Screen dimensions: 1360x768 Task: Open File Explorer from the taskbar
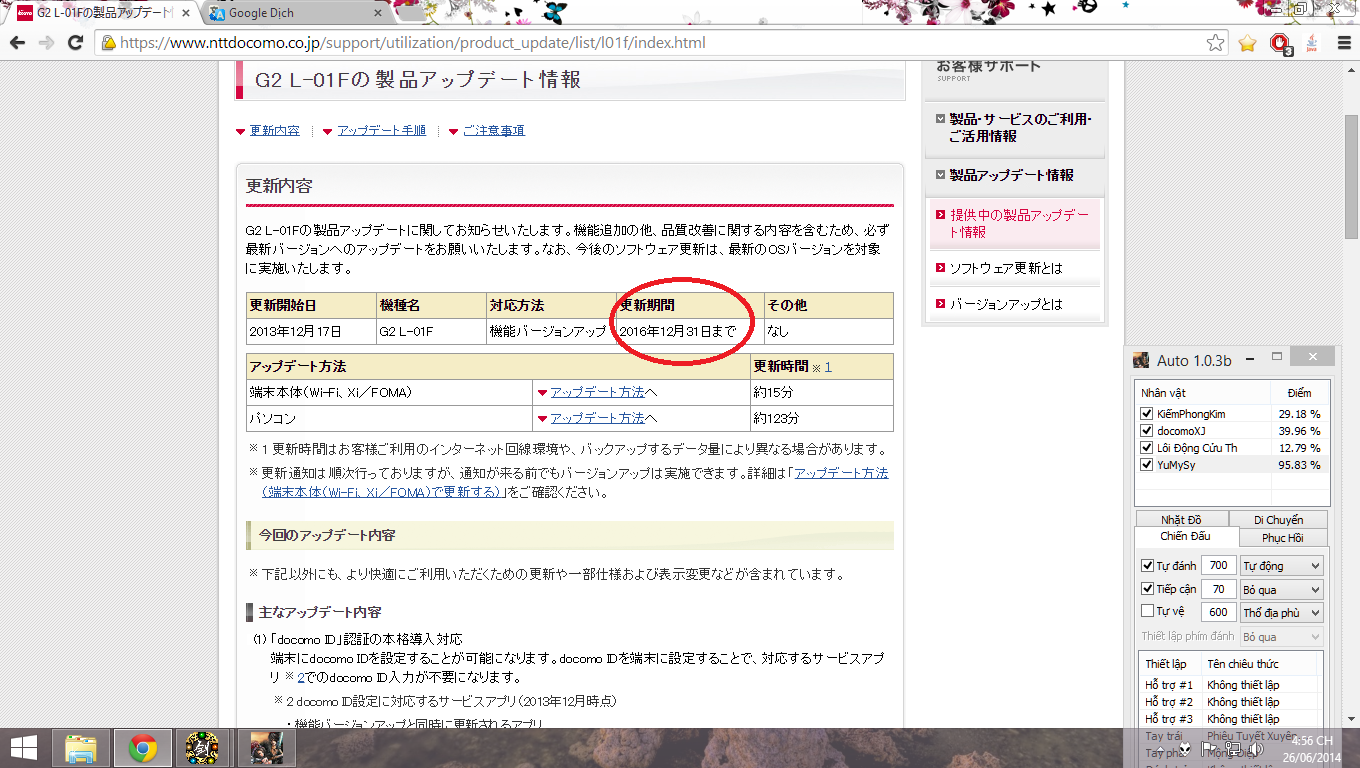point(81,748)
